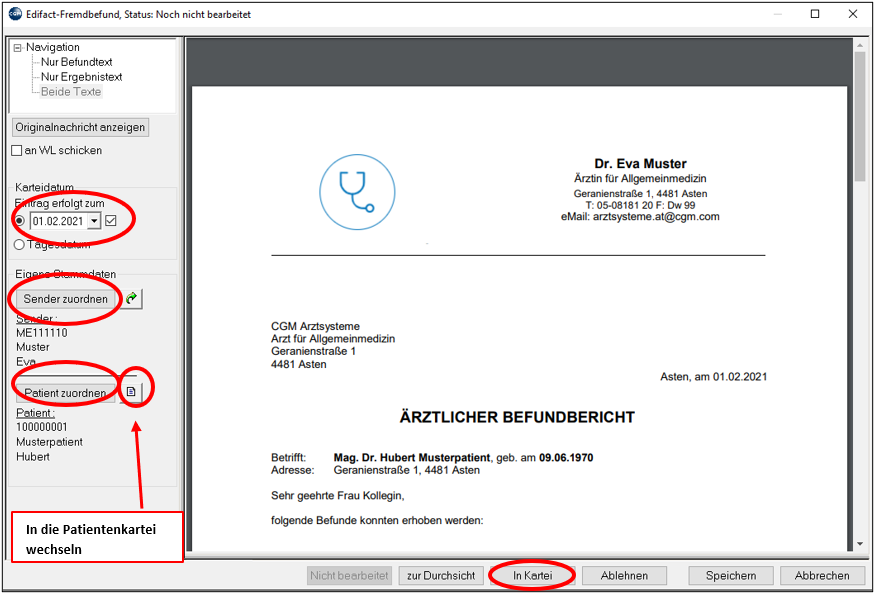Image resolution: width=875 pixels, height=594 pixels.
Task: Open patient record via the document icon
Action: [x=131, y=392]
